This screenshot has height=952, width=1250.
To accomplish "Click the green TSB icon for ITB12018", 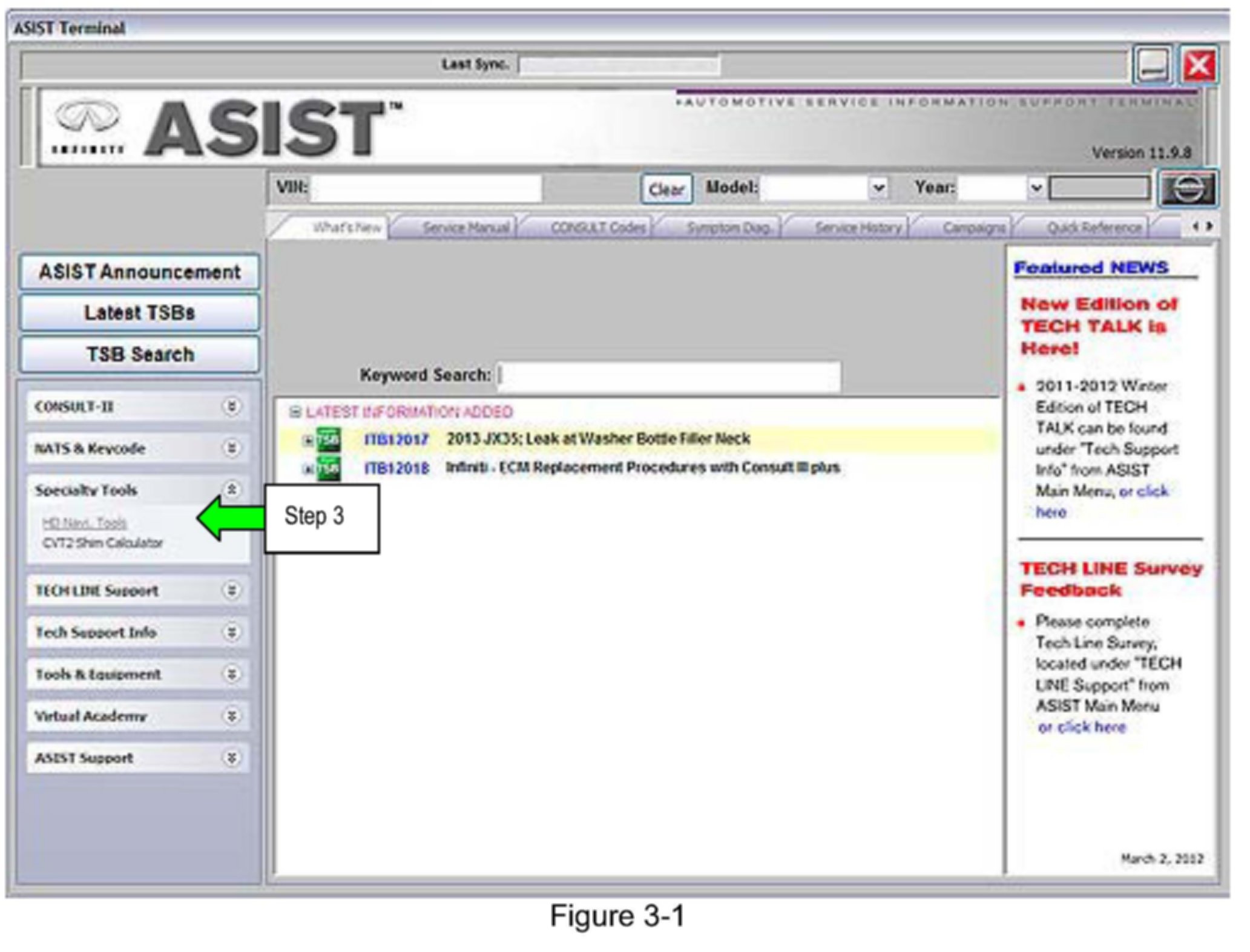I will [328, 468].
